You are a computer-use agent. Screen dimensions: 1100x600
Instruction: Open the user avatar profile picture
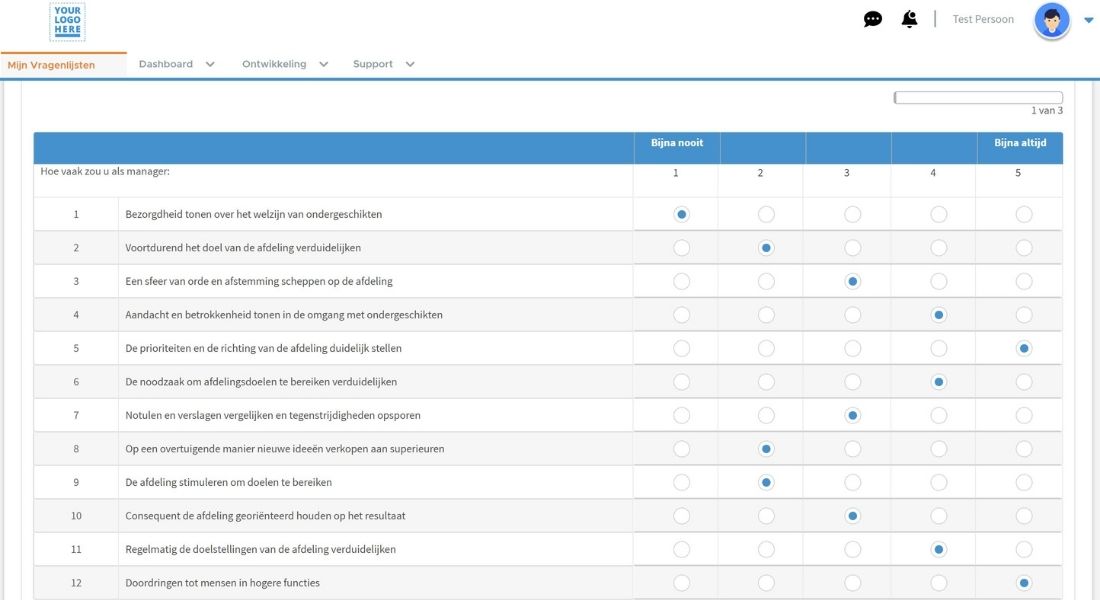tap(1051, 20)
